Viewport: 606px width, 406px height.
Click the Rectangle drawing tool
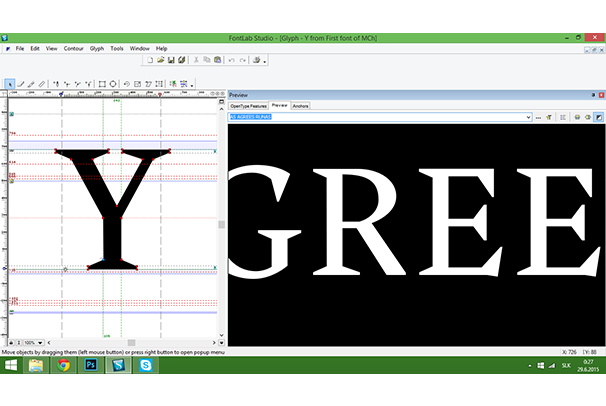101,84
